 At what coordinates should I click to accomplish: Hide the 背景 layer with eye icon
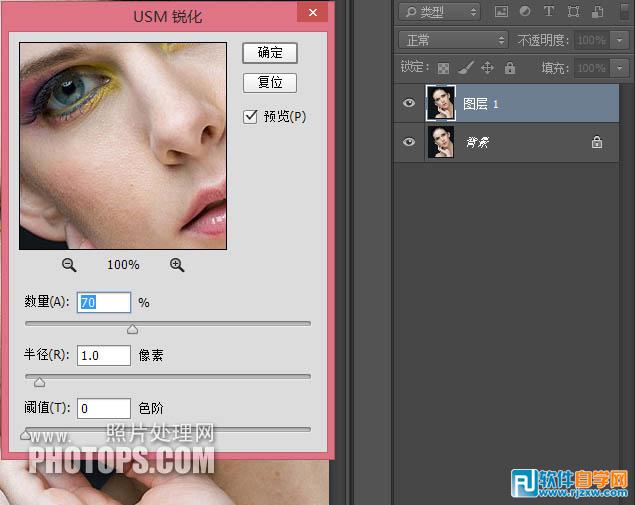point(409,142)
